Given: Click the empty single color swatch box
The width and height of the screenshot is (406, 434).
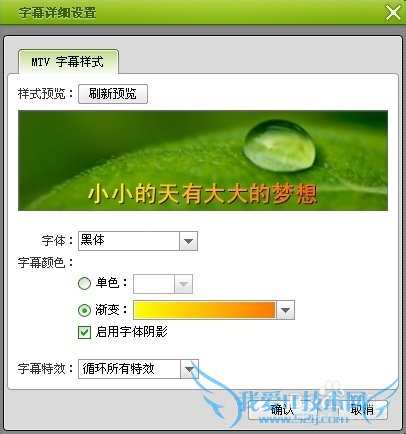Looking at the screenshot, I should pos(154,284).
